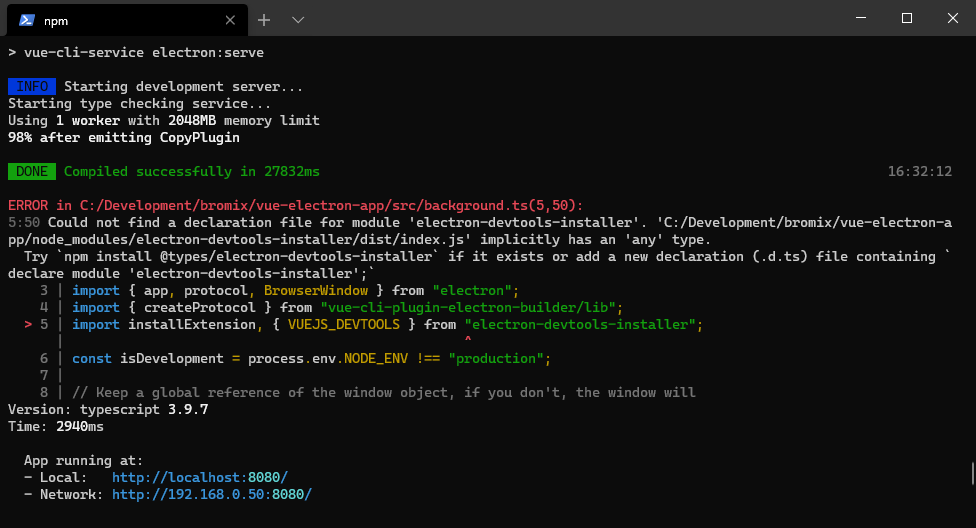Click VUEJS_DEVTOOLS identifier on line 5
Image resolution: width=976 pixels, height=528 pixels.
[344, 324]
